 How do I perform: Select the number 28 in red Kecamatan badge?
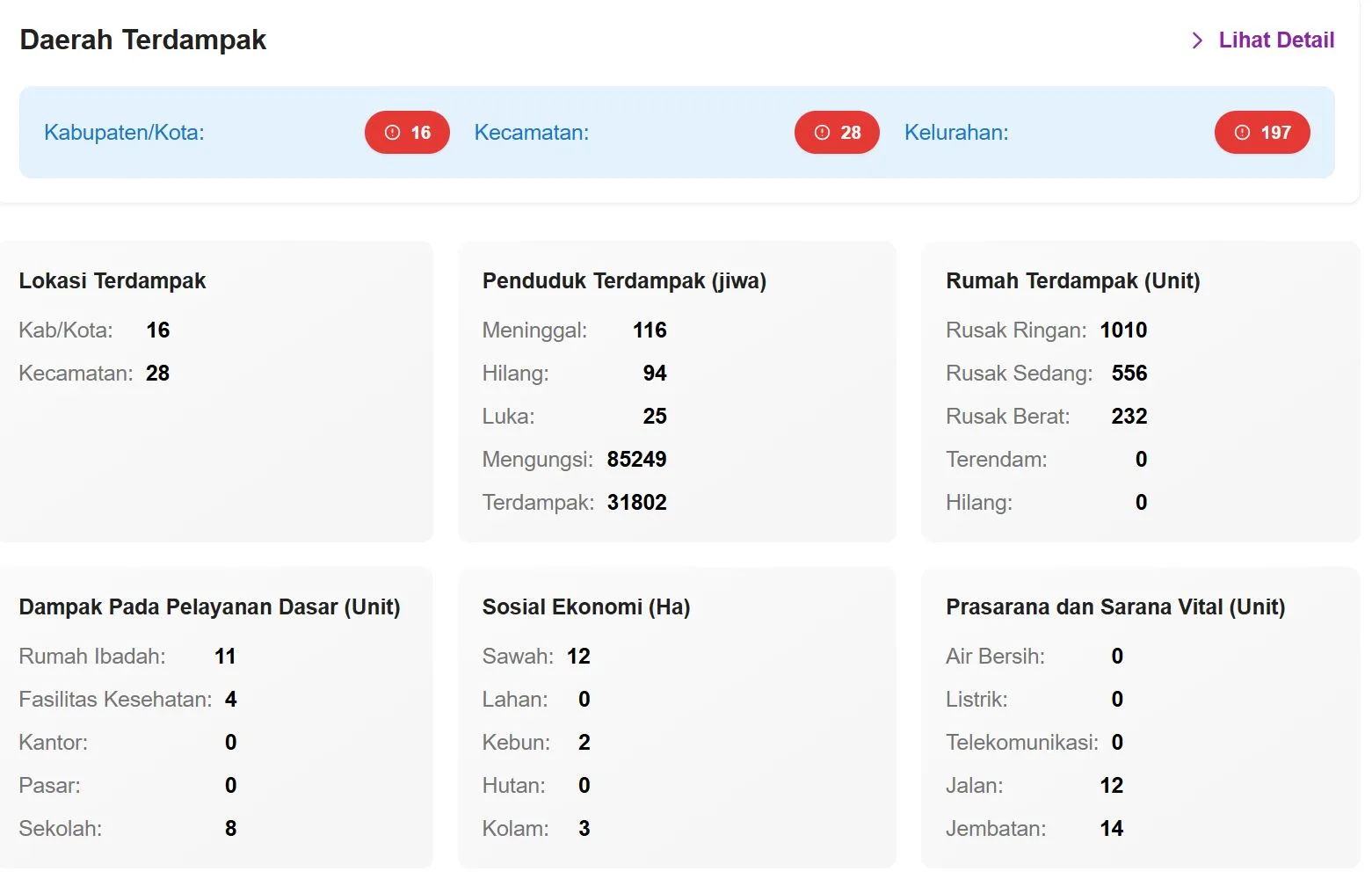[x=850, y=133]
